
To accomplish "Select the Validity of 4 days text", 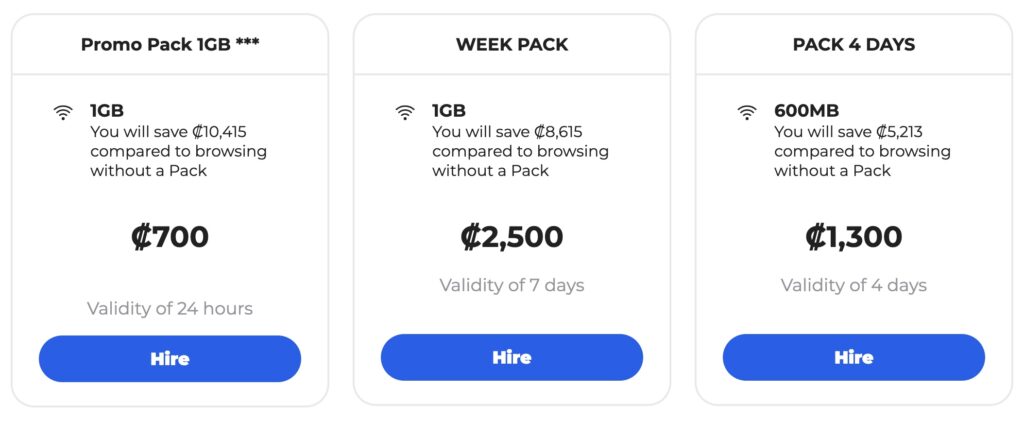I will click(x=853, y=285).
